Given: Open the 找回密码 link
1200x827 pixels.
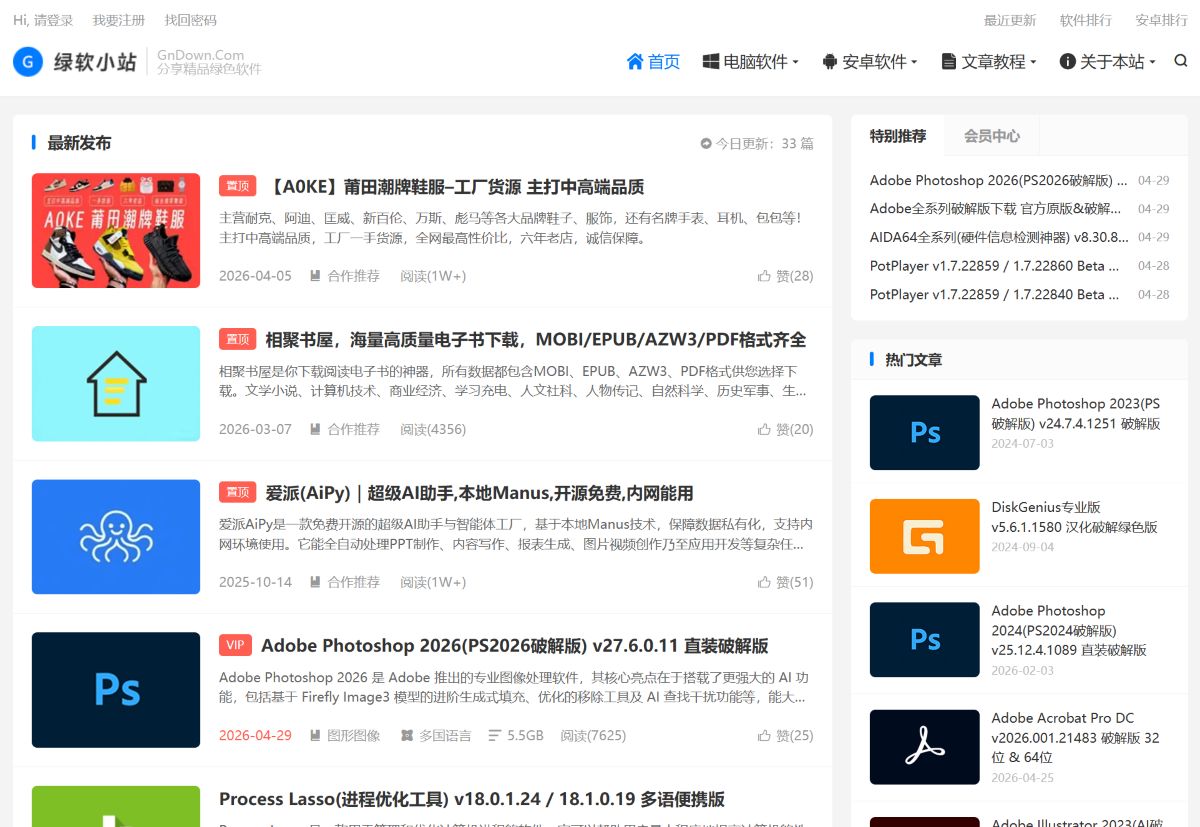Looking at the screenshot, I should [190, 20].
